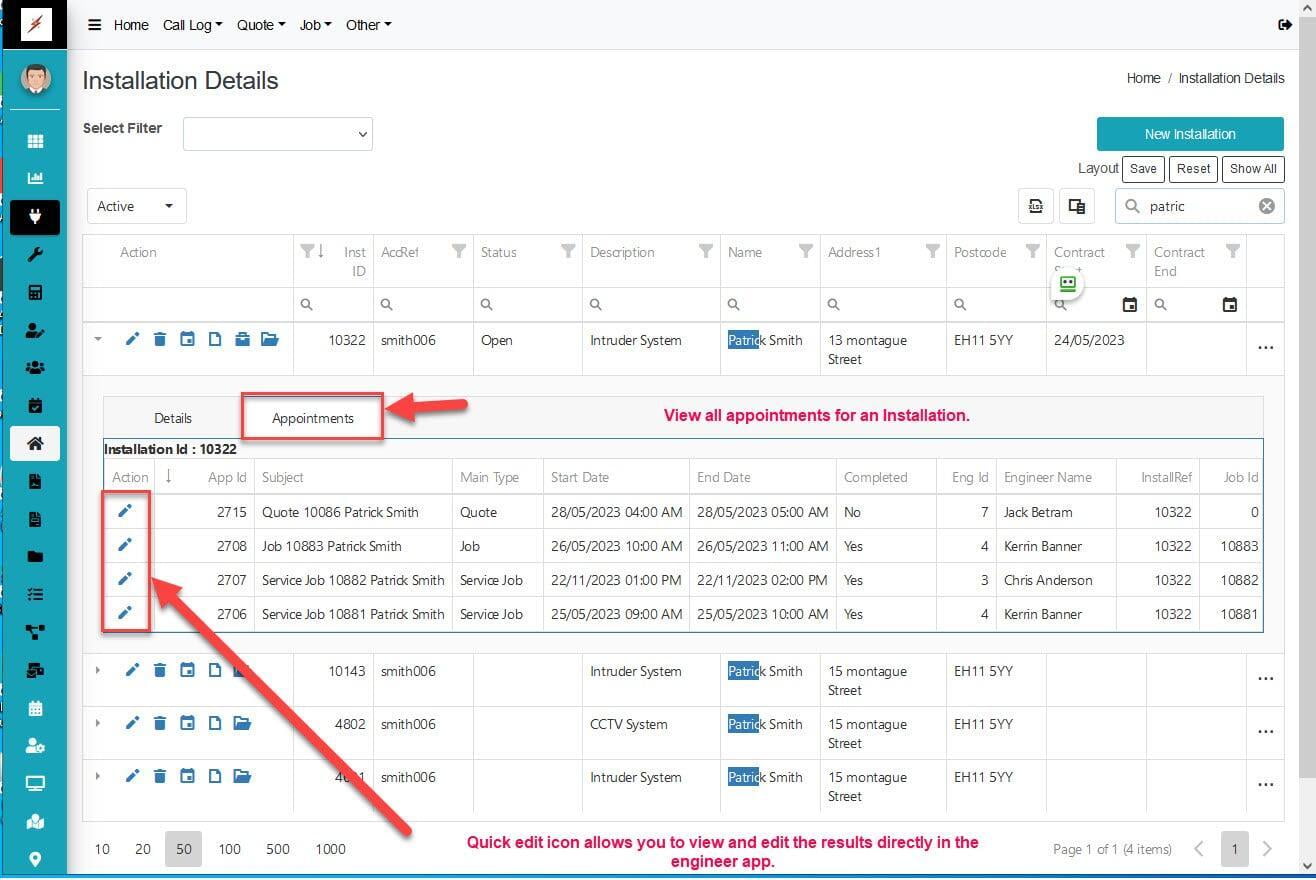The image size is (1316, 880).
Task: Click the Status column filter icon
Action: 568,252
